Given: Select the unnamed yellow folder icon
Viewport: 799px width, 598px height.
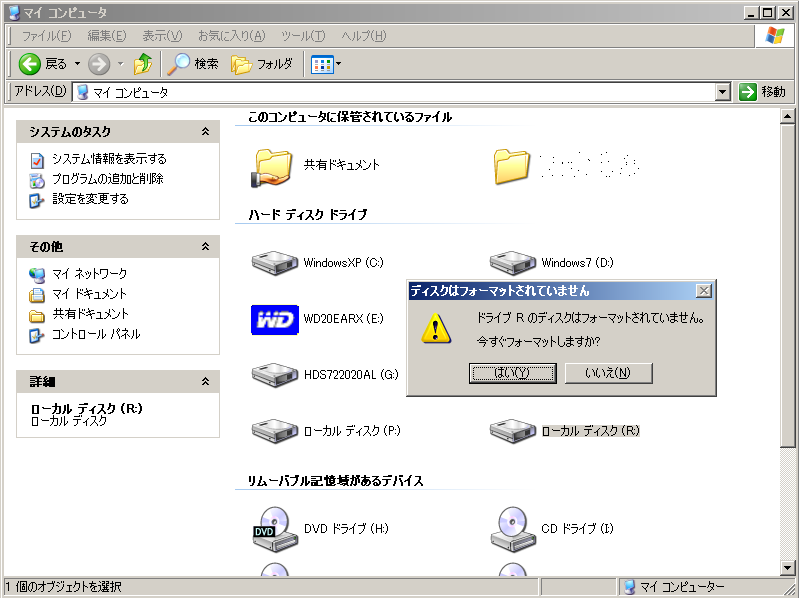Looking at the screenshot, I should [512, 167].
